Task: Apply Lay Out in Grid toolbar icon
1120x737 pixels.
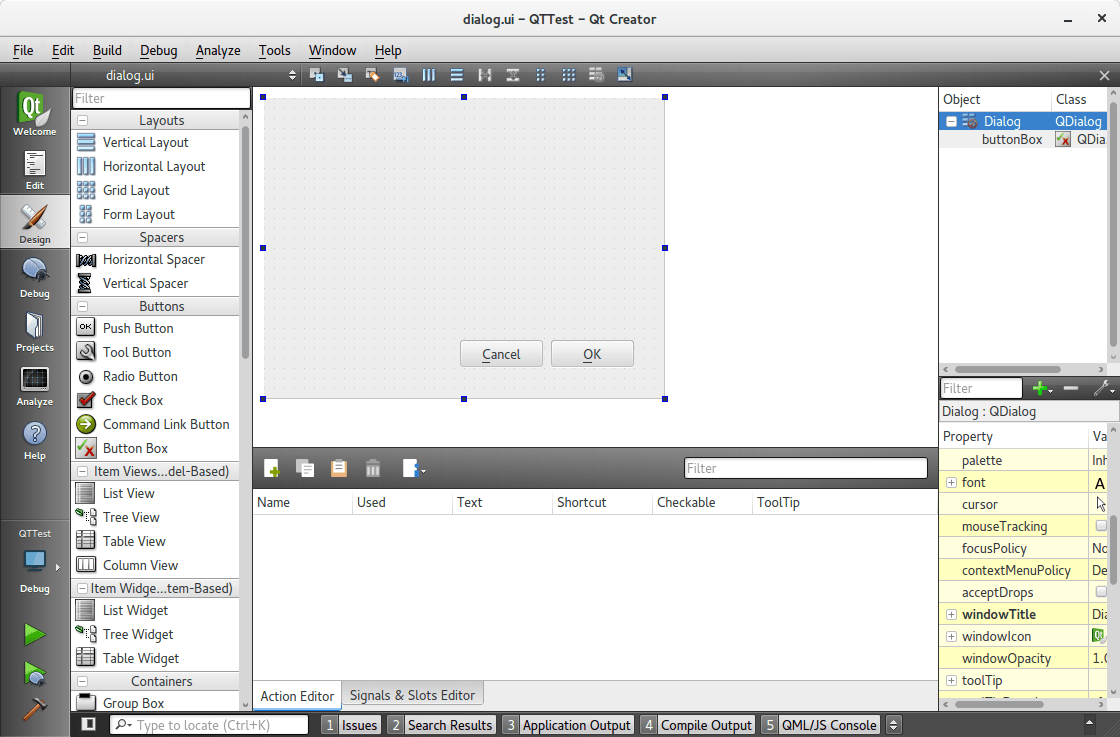Action: [569, 75]
